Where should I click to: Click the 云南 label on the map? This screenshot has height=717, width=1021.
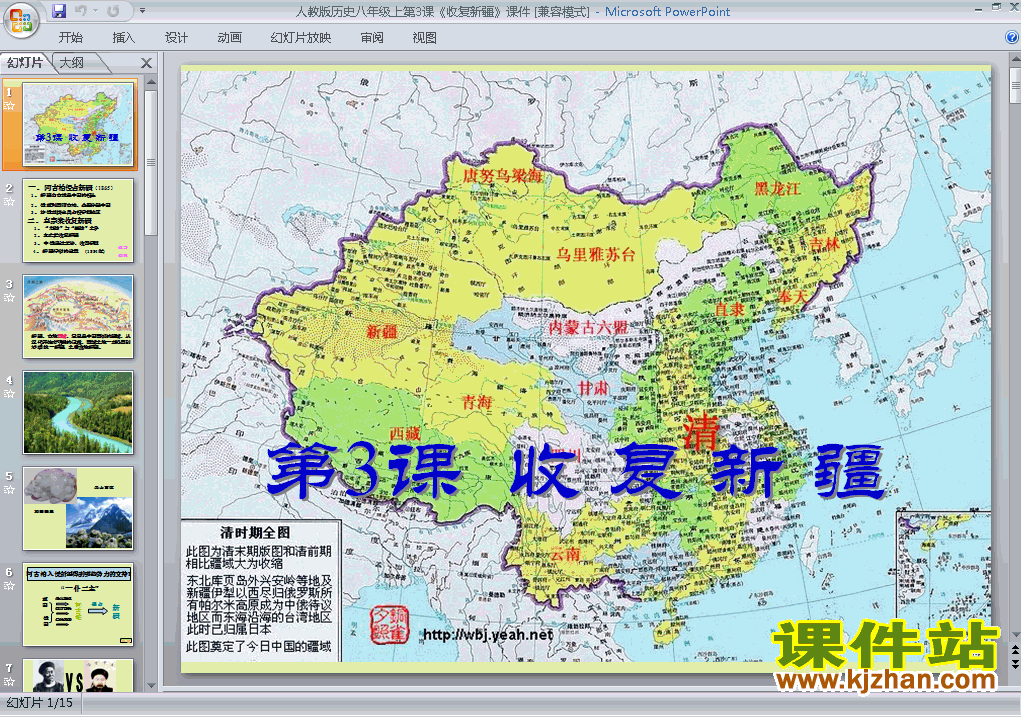(565, 554)
